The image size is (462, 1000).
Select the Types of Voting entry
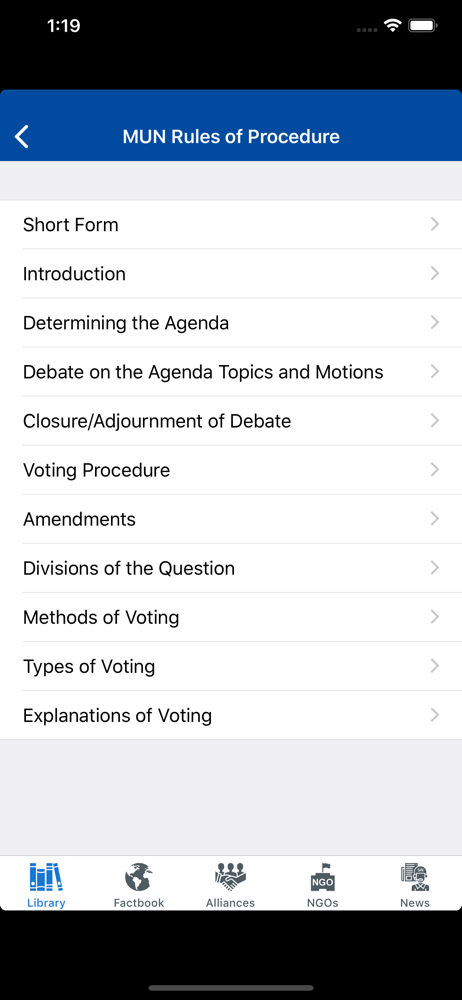[x=231, y=666]
